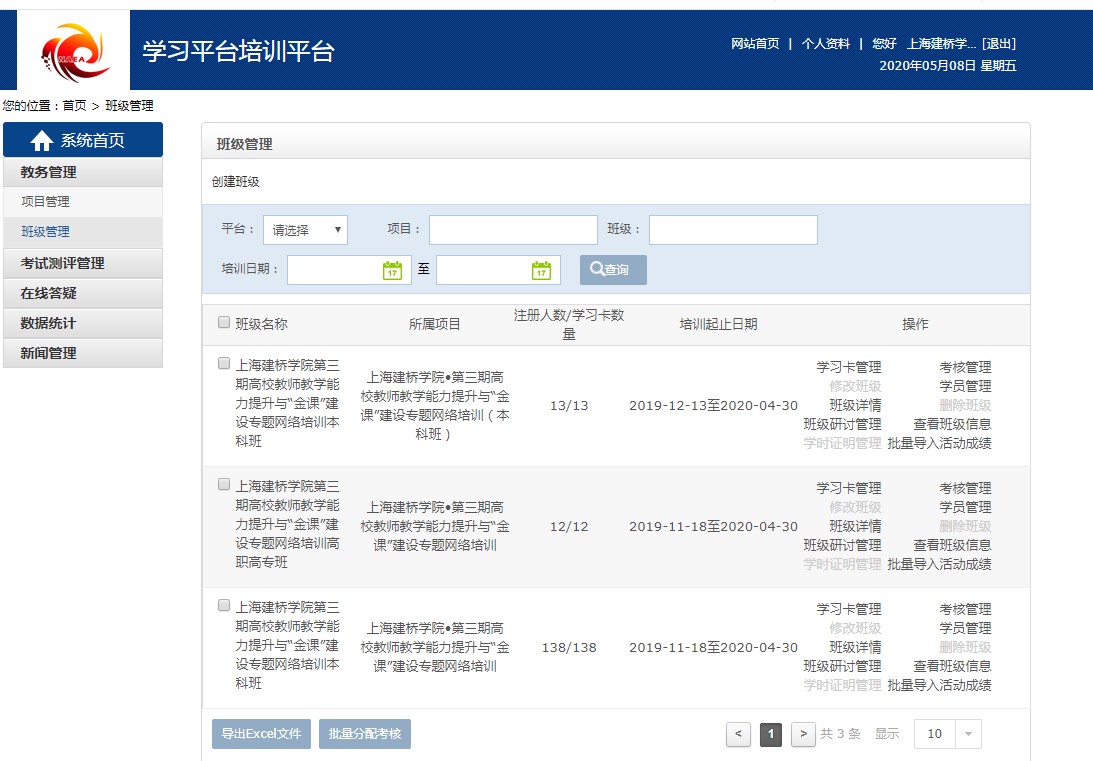Toggle the select-all checkbox beside 班级名称
Viewport: 1093px width, 761px height.
point(224,322)
